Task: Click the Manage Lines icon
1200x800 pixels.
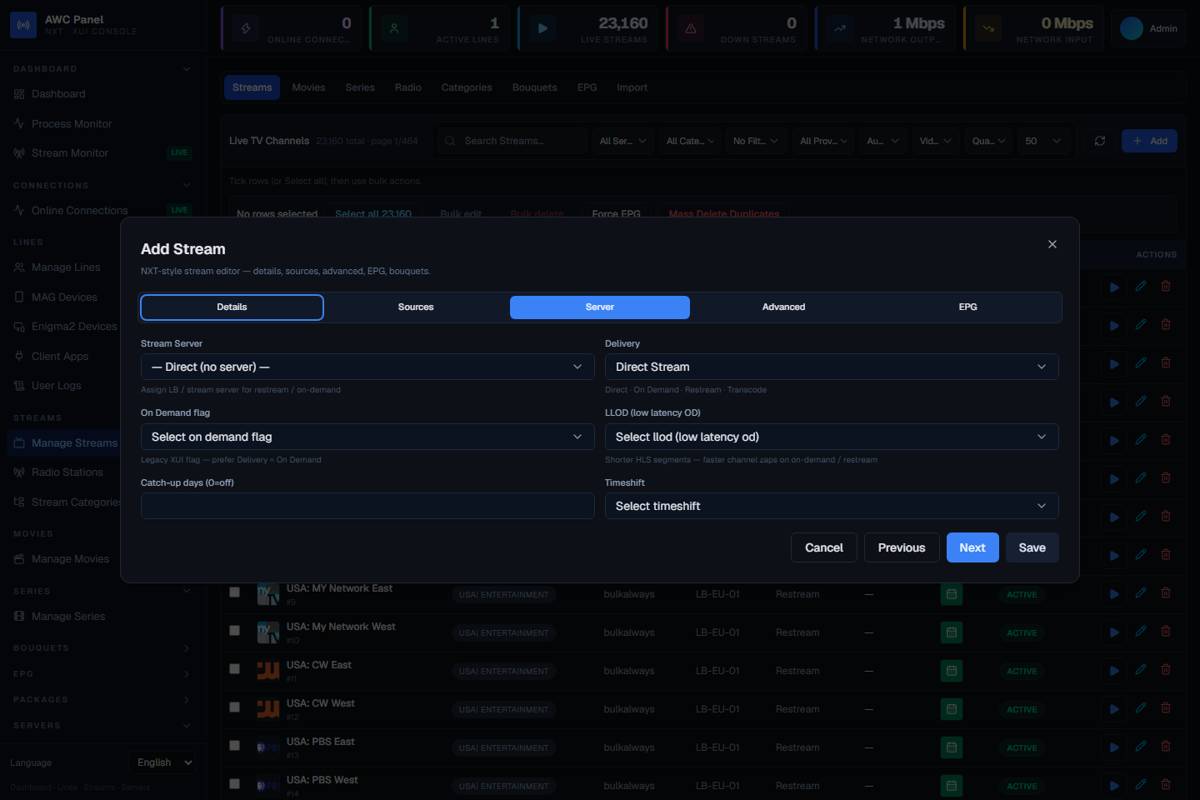Action: 19,268
